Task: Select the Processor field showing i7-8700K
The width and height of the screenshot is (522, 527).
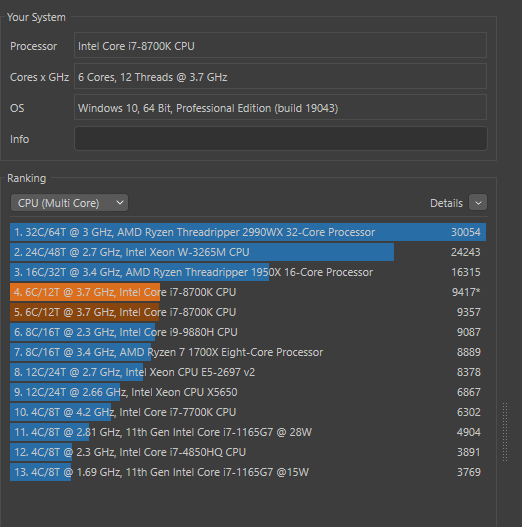Action: click(280, 45)
